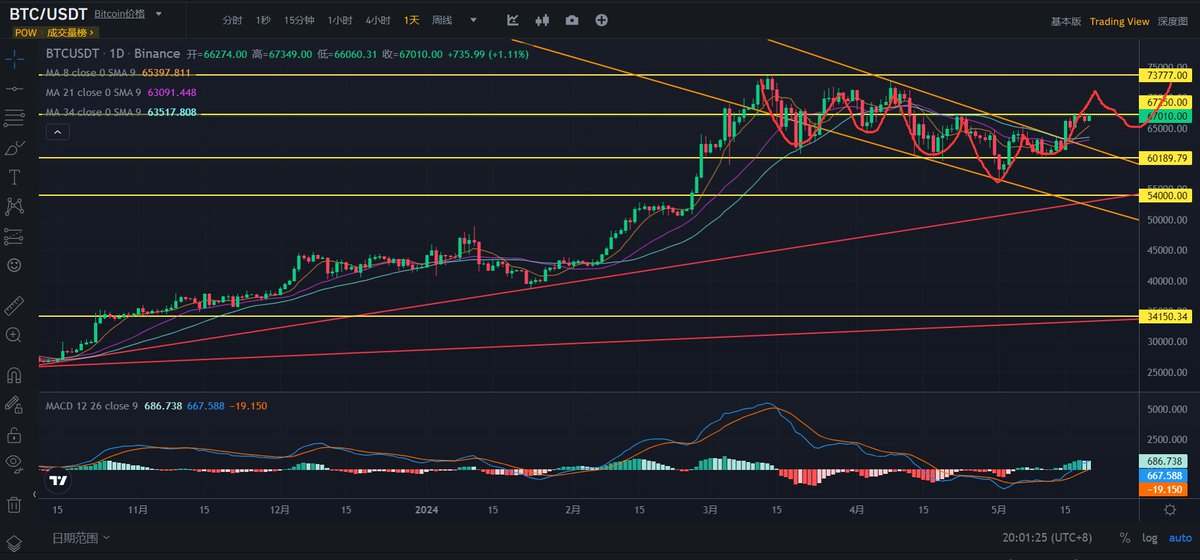Toggle percent scale mode
This screenshot has height=560, width=1200.
point(1125,538)
